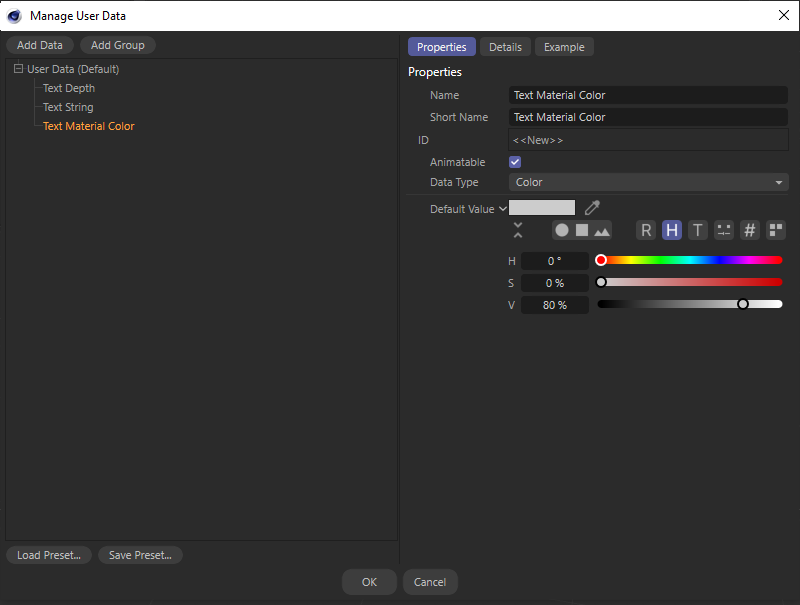Viewport: 800px width, 605px height.
Task: Open the Data Type dropdown
Action: click(648, 182)
